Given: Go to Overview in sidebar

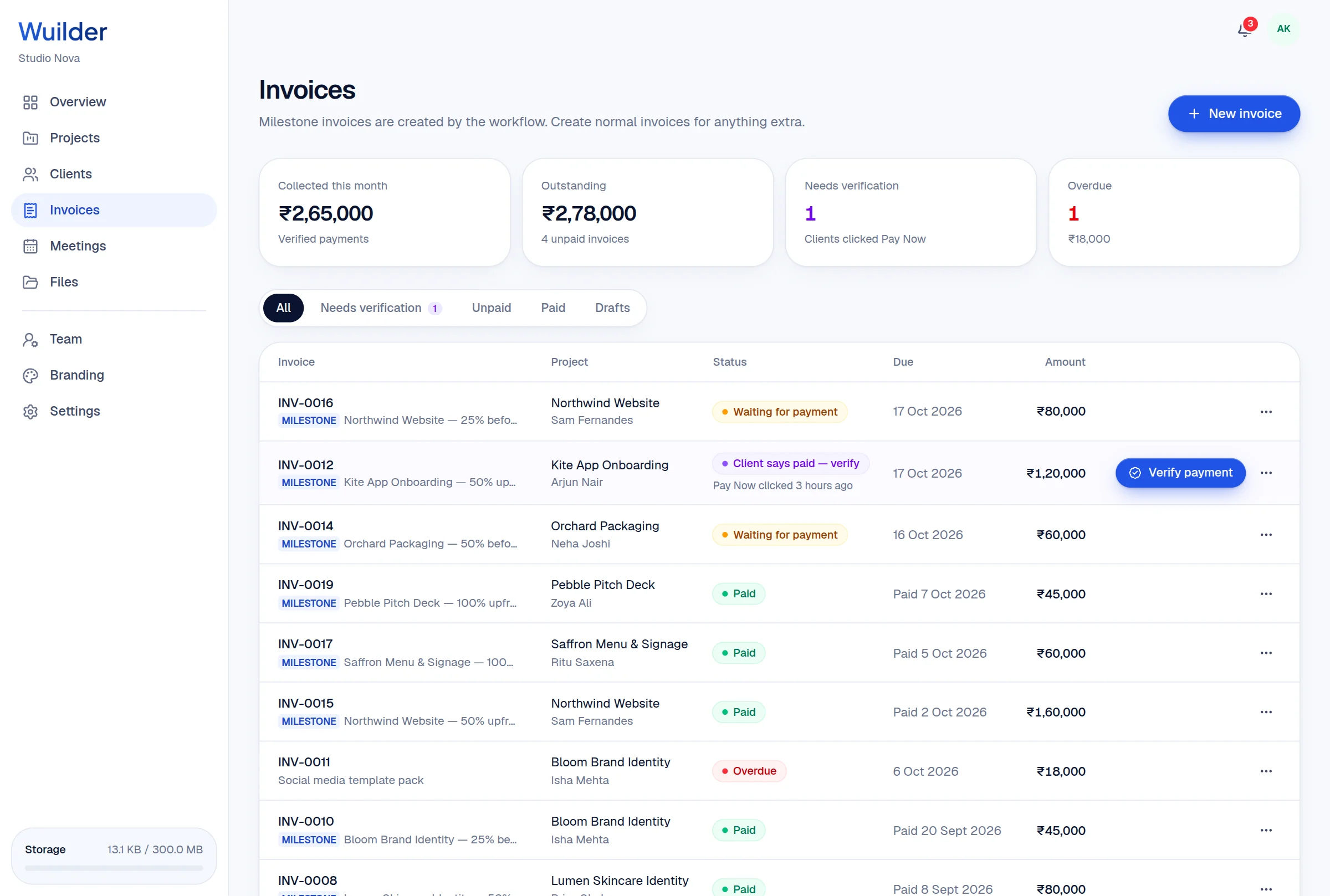Looking at the screenshot, I should [114, 103].
